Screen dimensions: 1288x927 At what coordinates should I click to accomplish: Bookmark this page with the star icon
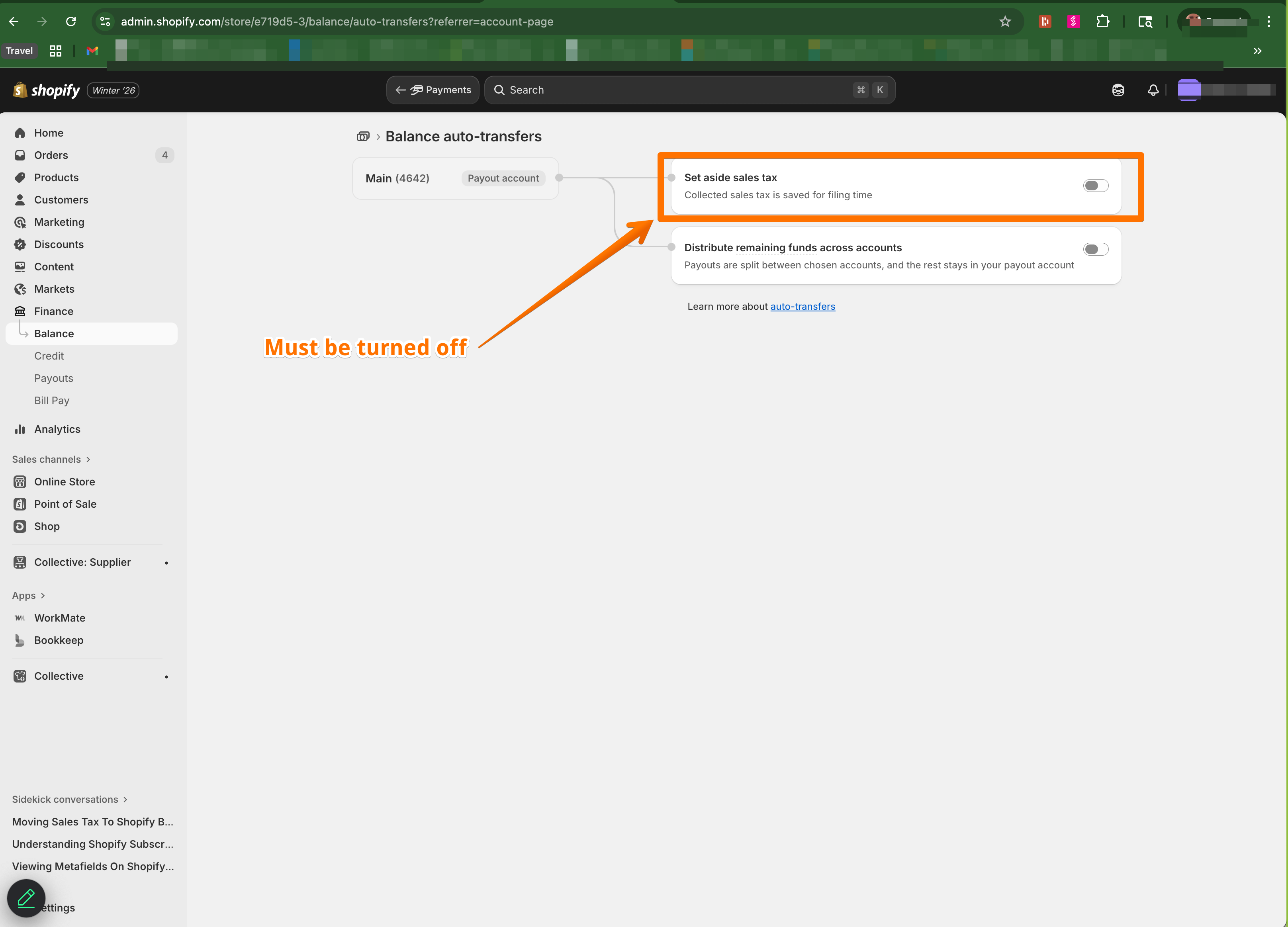click(x=1004, y=22)
